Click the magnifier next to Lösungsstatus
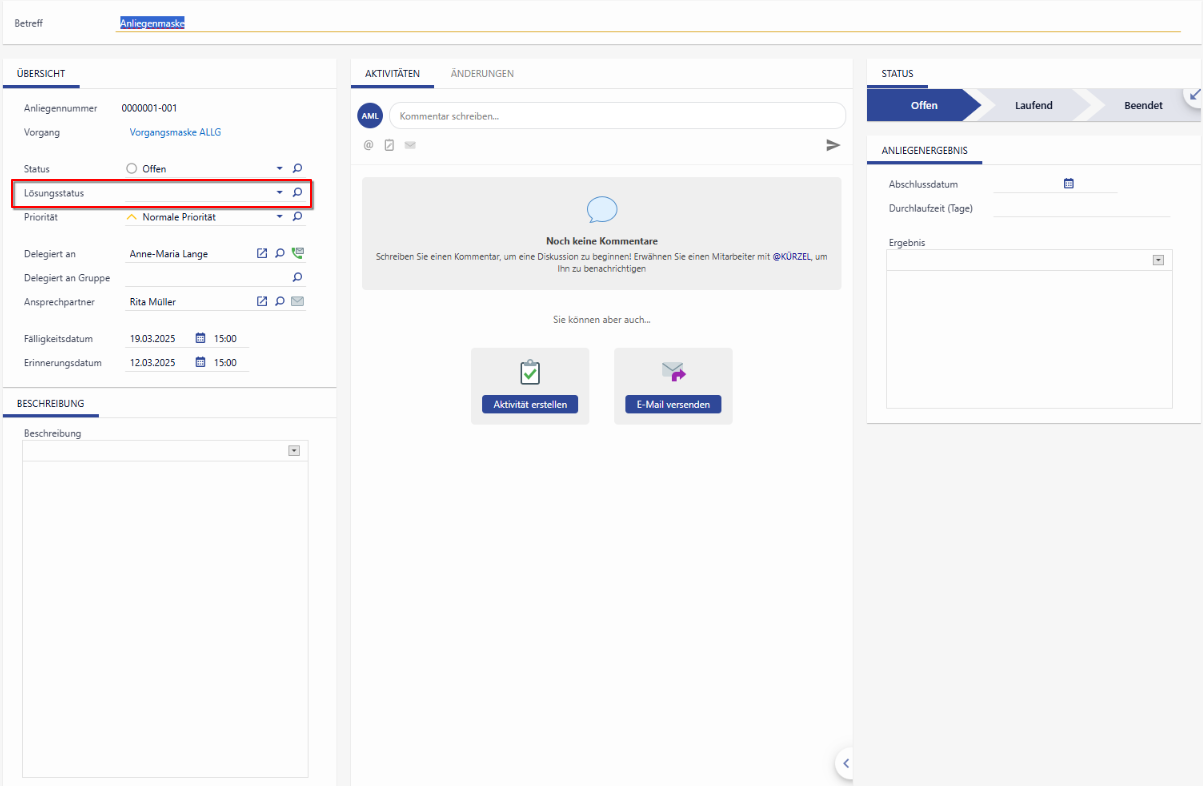The width and height of the screenshot is (1203, 786). click(x=297, y=193)
